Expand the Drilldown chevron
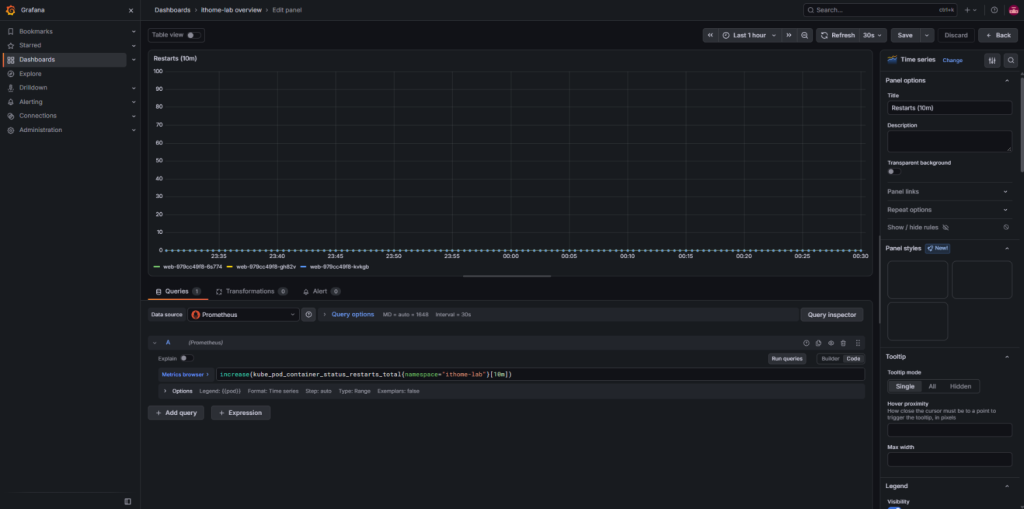 (x=134, y=88)
